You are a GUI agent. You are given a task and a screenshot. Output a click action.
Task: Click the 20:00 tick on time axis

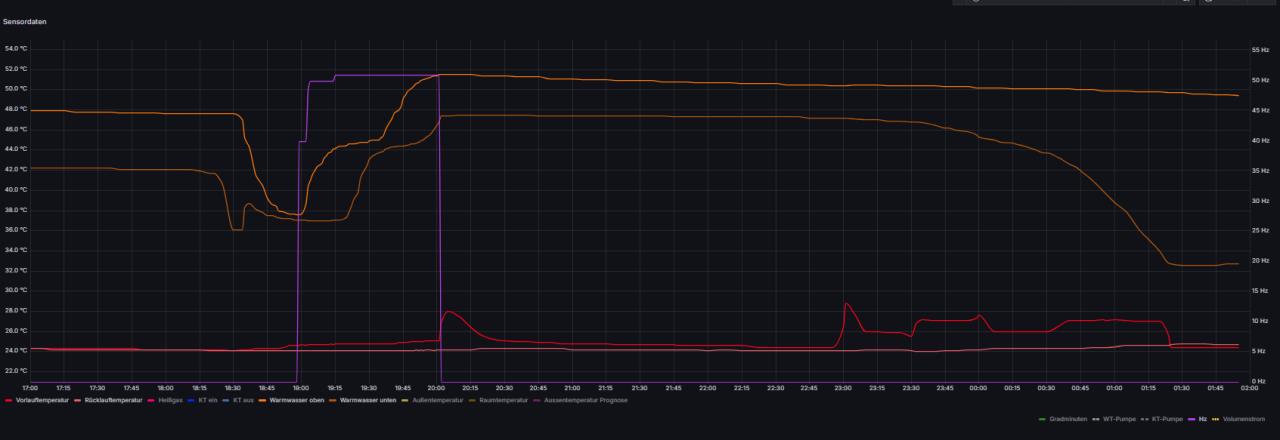tap(437, 388)
